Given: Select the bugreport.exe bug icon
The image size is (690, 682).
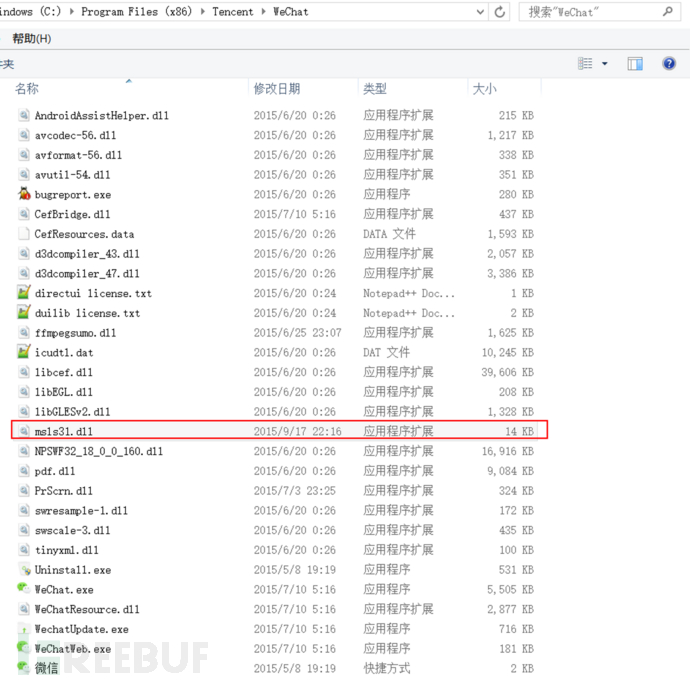Looking at the screenshot, I should [x=24, y=194].
